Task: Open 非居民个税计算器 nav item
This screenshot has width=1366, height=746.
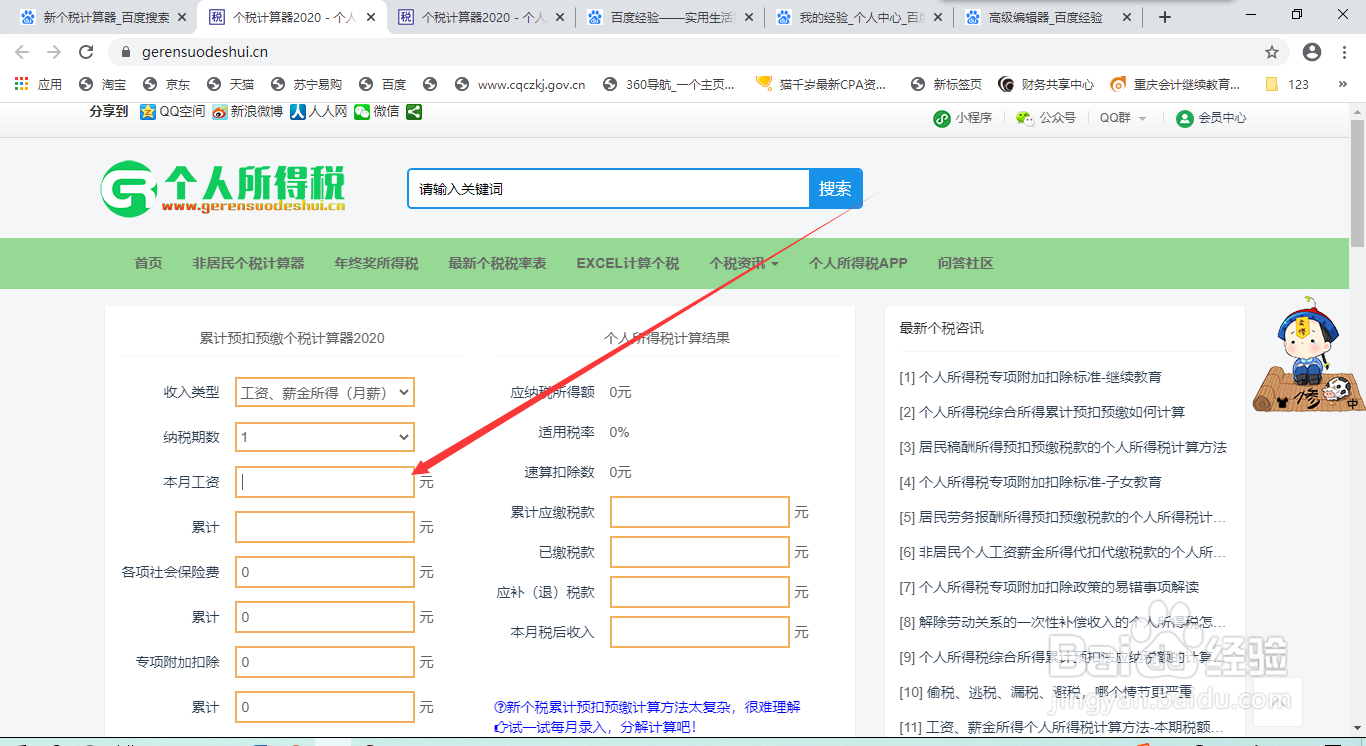Action: coord(249,263)
